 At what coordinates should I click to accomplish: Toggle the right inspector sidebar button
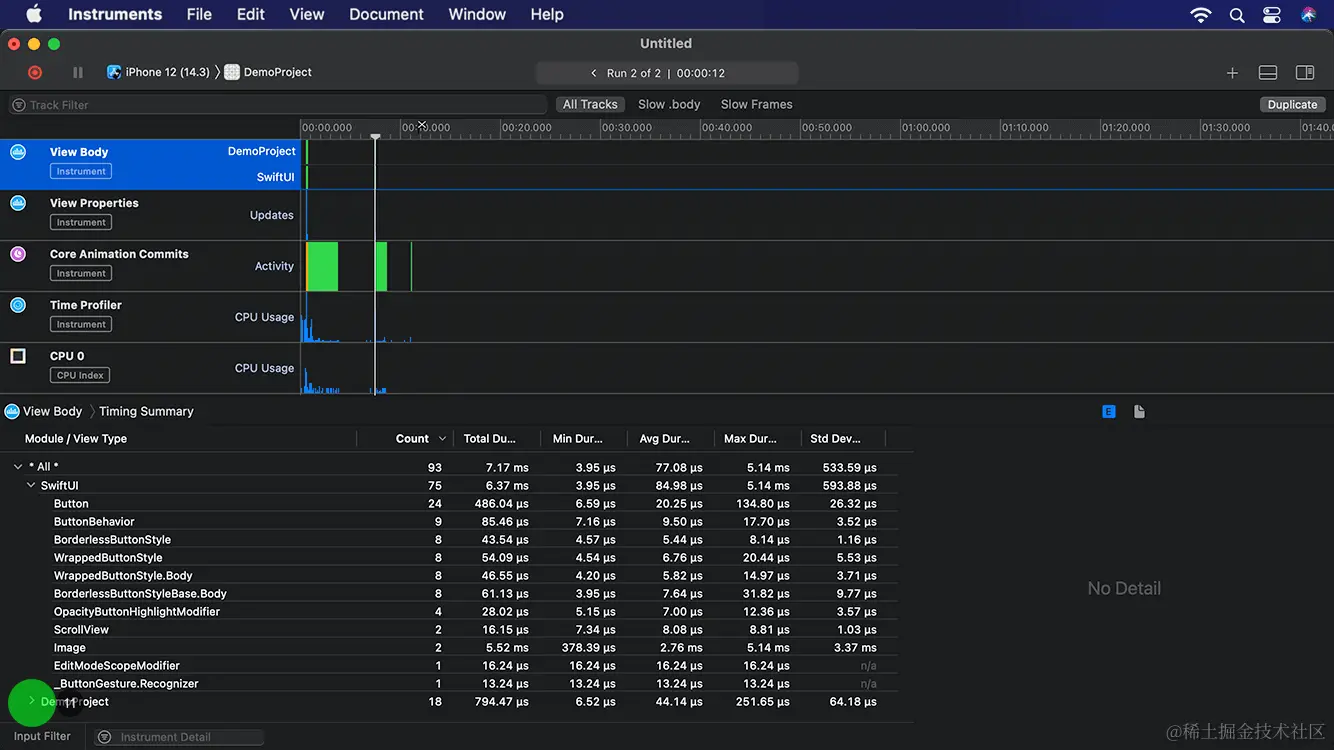[1305, 73]
